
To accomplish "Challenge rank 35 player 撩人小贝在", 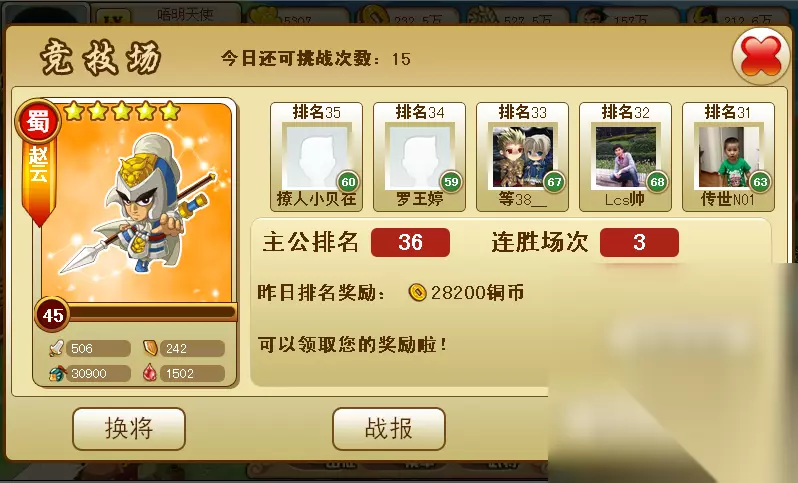I will [316, 157].
